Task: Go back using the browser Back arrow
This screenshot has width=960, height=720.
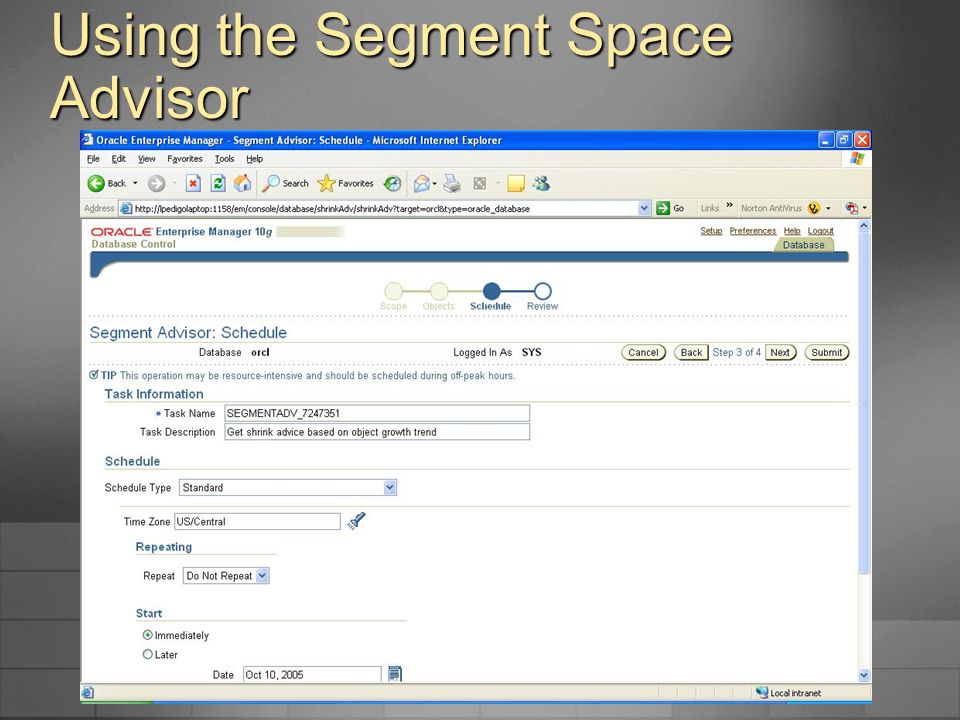Action: tap(96, 183)
